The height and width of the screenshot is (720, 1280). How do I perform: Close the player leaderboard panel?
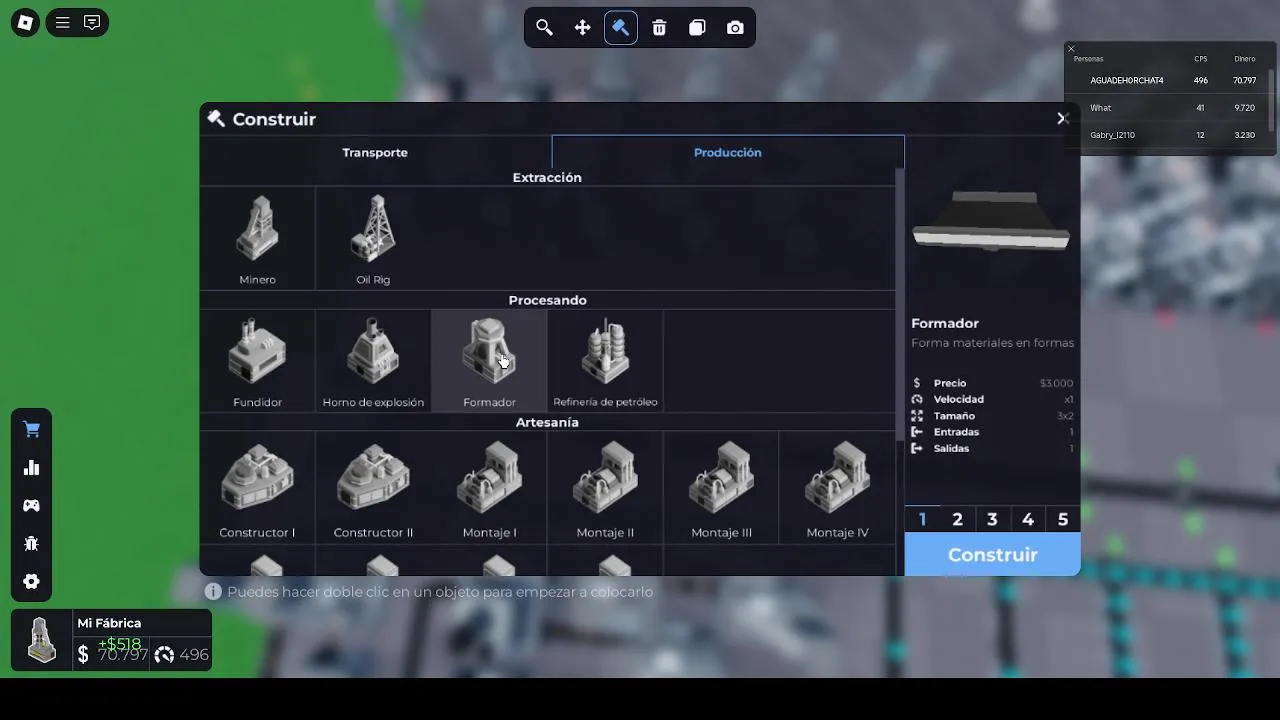tap(1071, 49)
